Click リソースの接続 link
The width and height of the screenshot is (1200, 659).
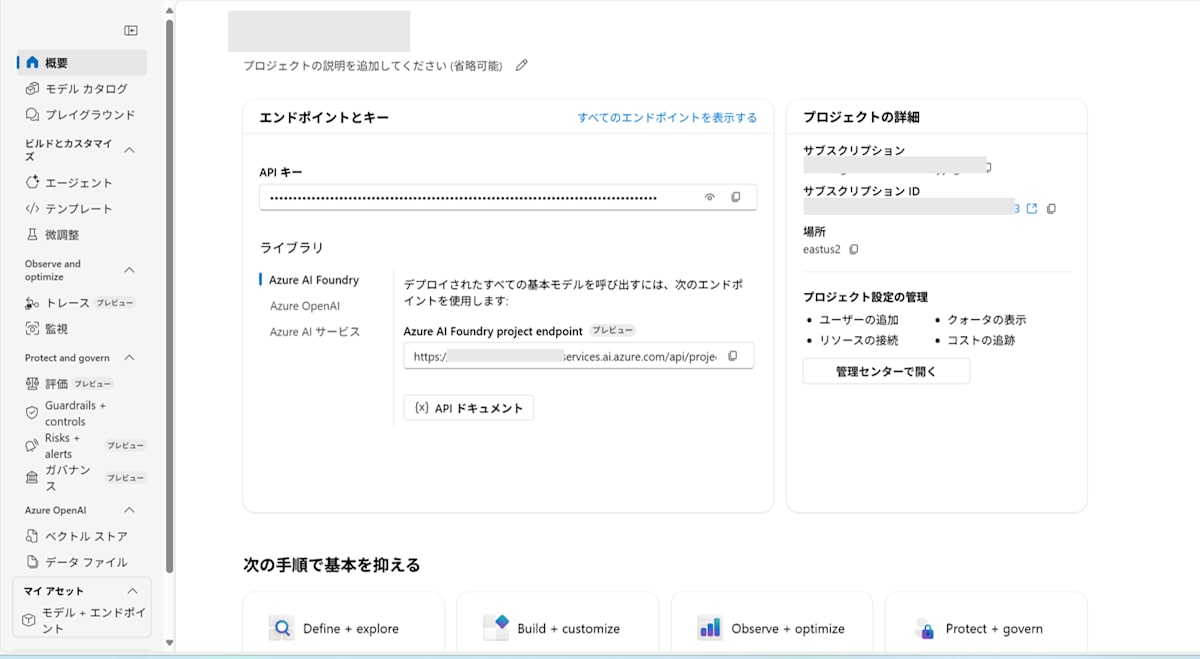point(859,340)
